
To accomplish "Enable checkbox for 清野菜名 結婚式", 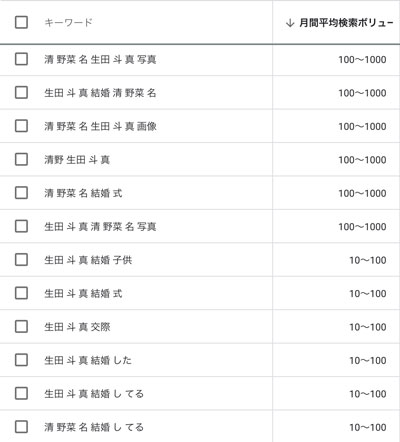I will (x=21, y=193).
